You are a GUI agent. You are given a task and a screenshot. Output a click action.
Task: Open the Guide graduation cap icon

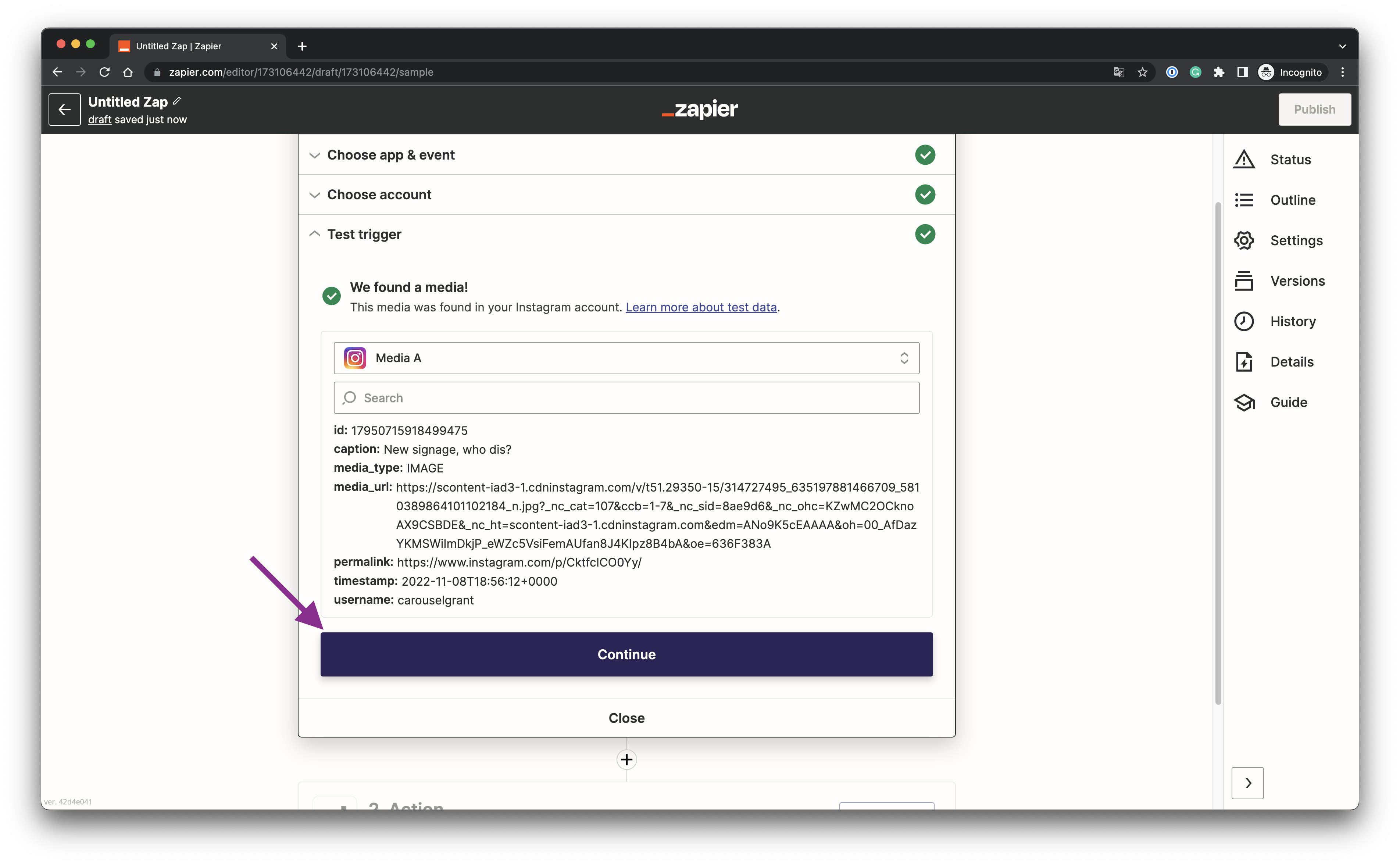coord(1244,402)
